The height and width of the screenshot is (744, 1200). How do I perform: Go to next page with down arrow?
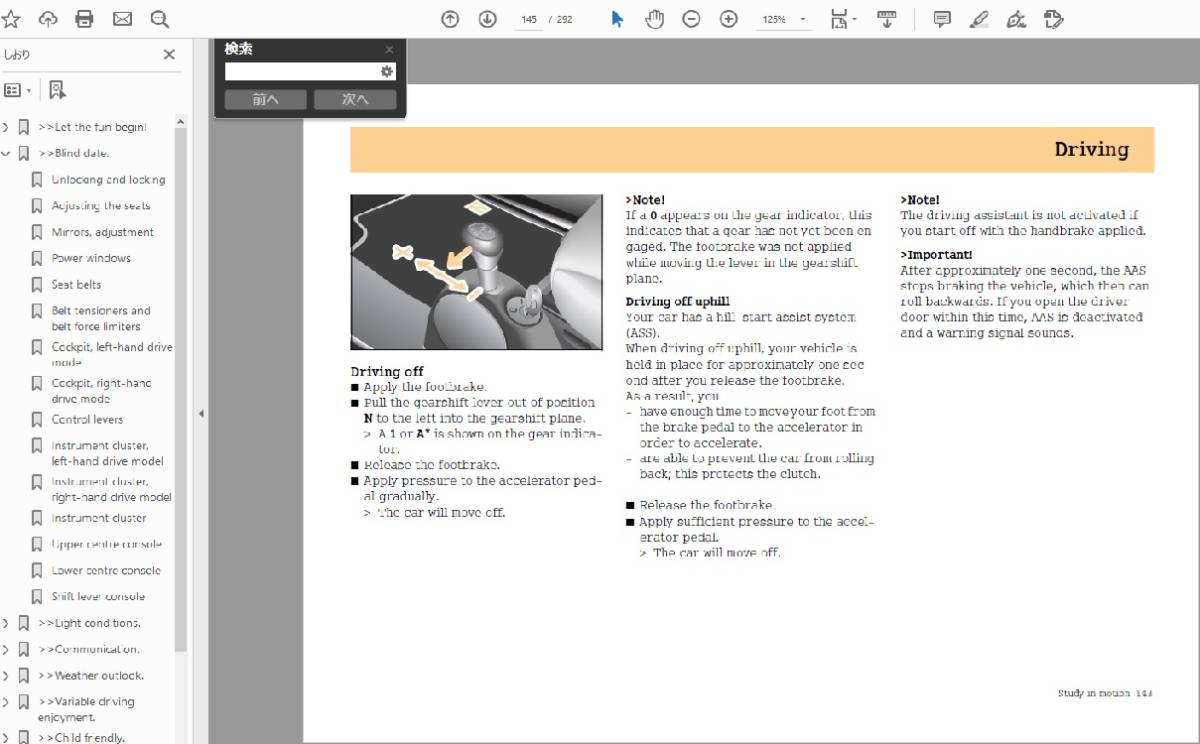pyautogui.click(x=487, y=19)
